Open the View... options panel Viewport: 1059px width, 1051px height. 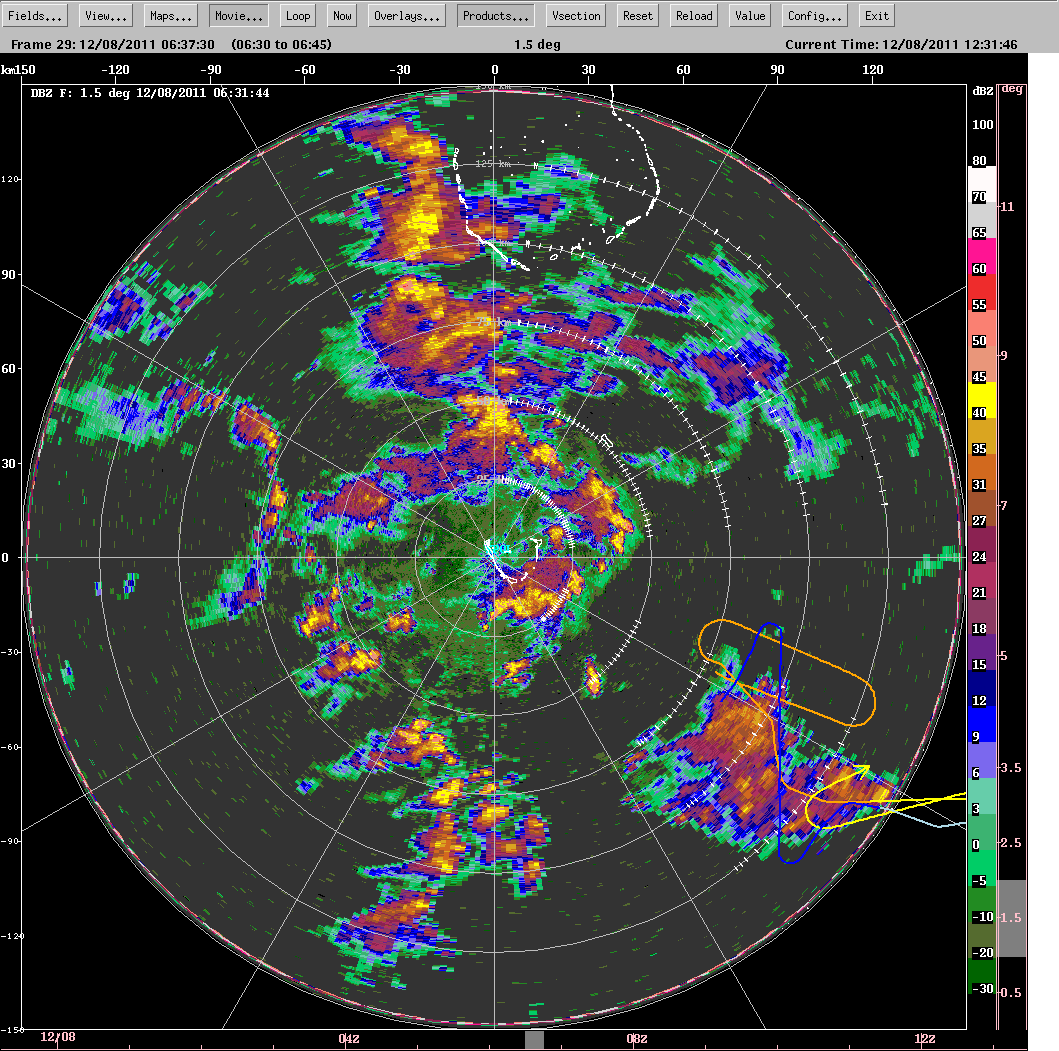click(106, 16)
